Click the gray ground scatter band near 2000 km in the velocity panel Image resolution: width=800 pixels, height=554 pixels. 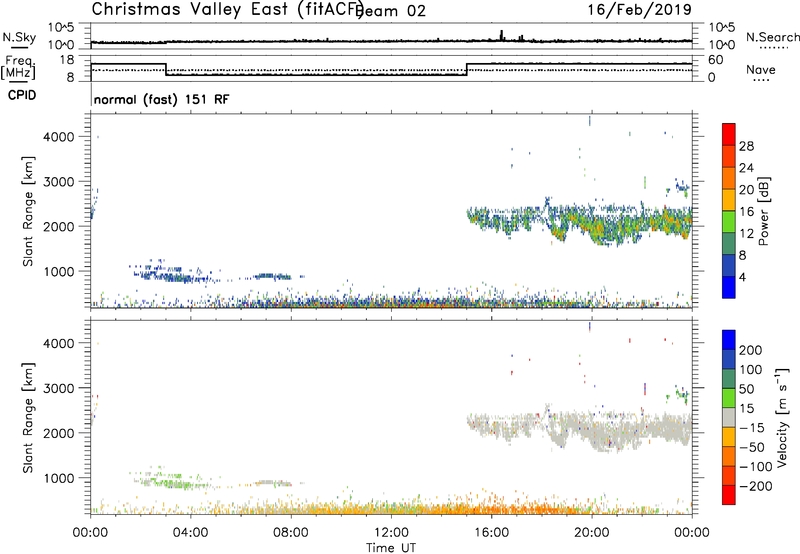pyautogui.click(x=580, y=429)
